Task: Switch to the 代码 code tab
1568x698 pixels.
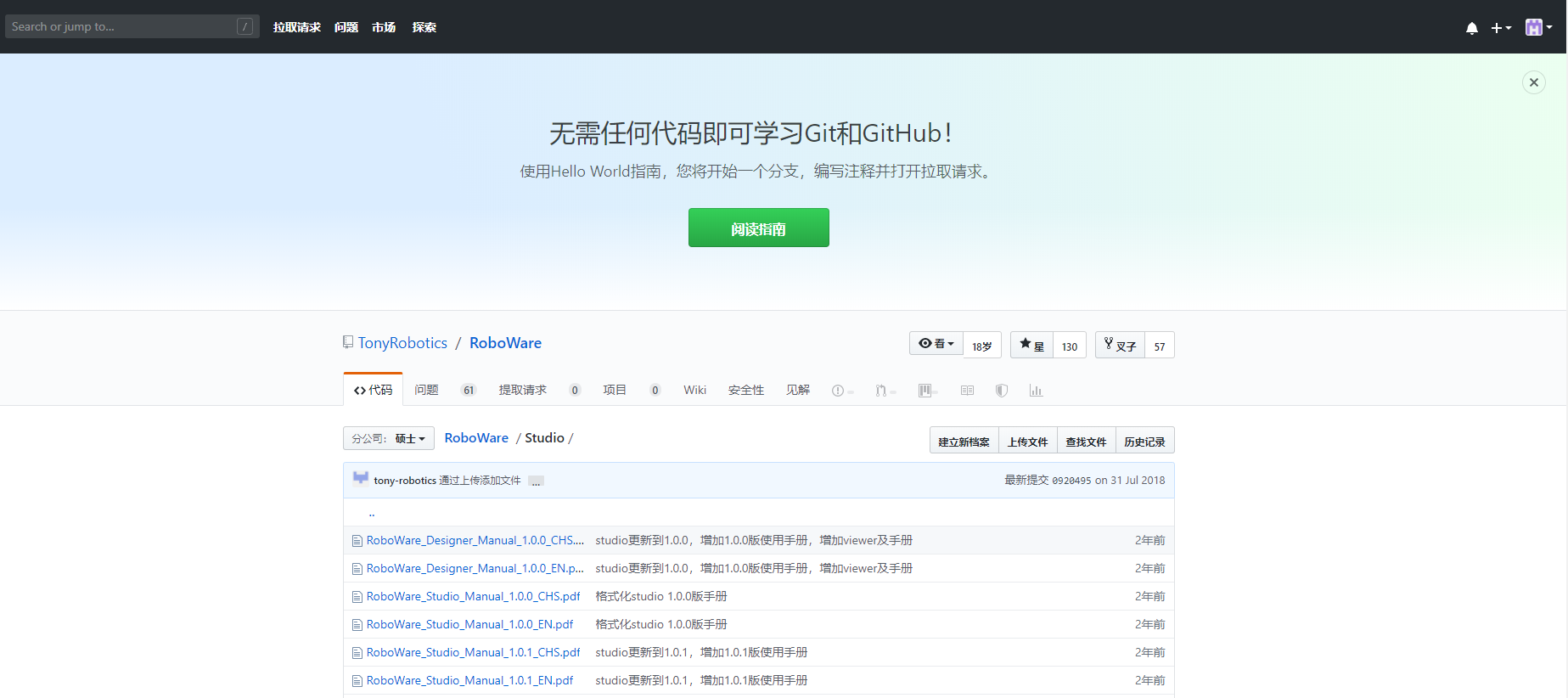Action: [373, 390]
